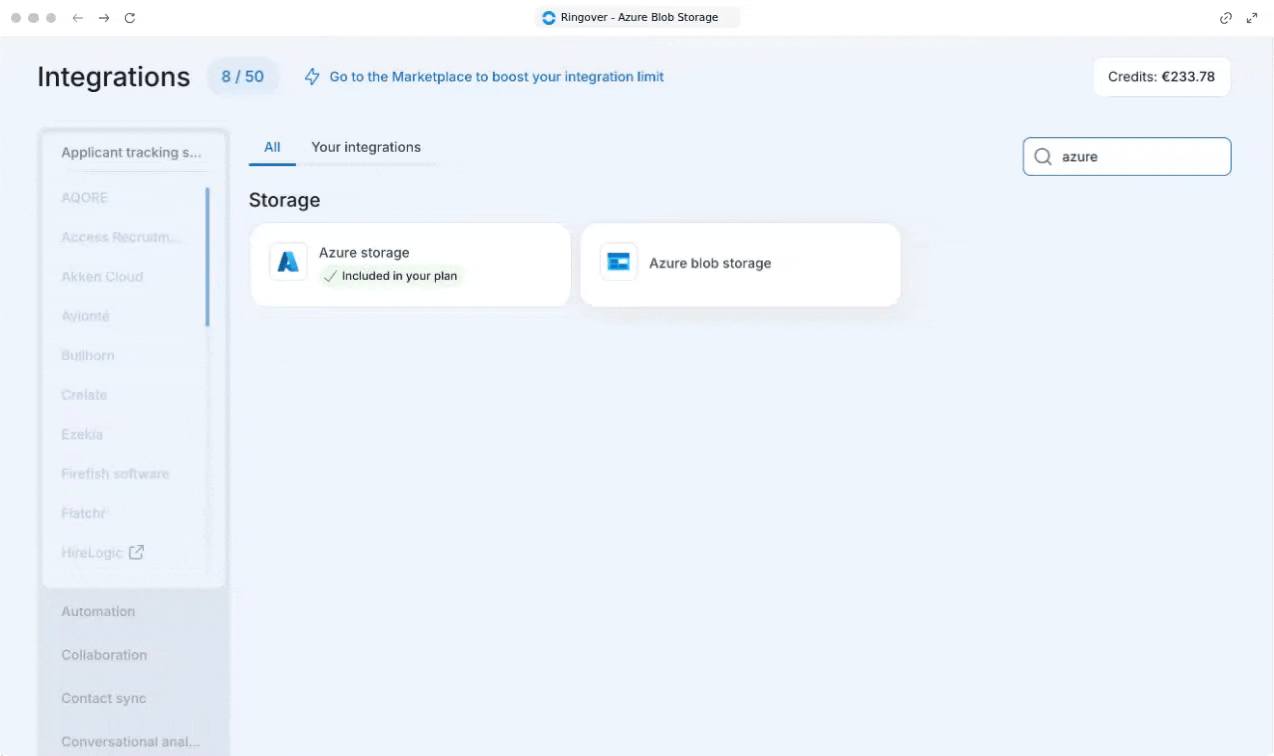
Task: Select Avionté in the sidebar
Action: pyautogui.click(x=85, y=316)
